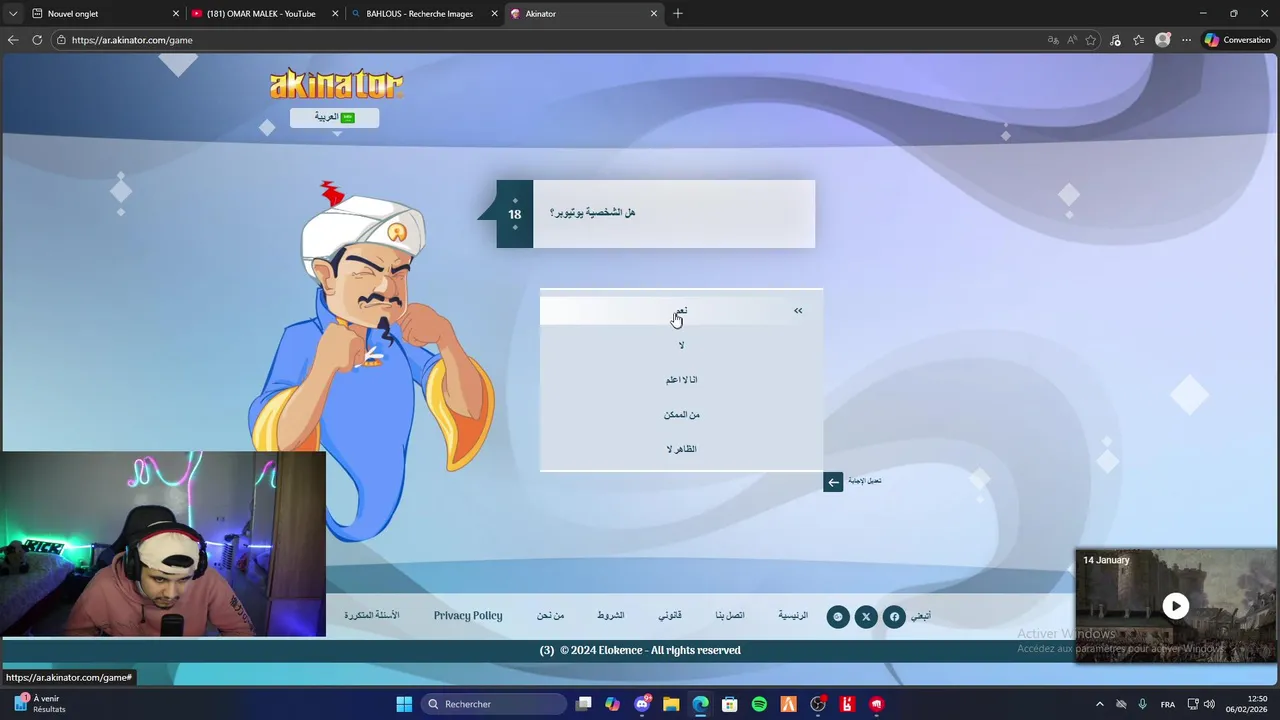Screen dimensions: 1280x720
Task: Click the taskbar Rechercher search box
Action: tap(494, 704)
